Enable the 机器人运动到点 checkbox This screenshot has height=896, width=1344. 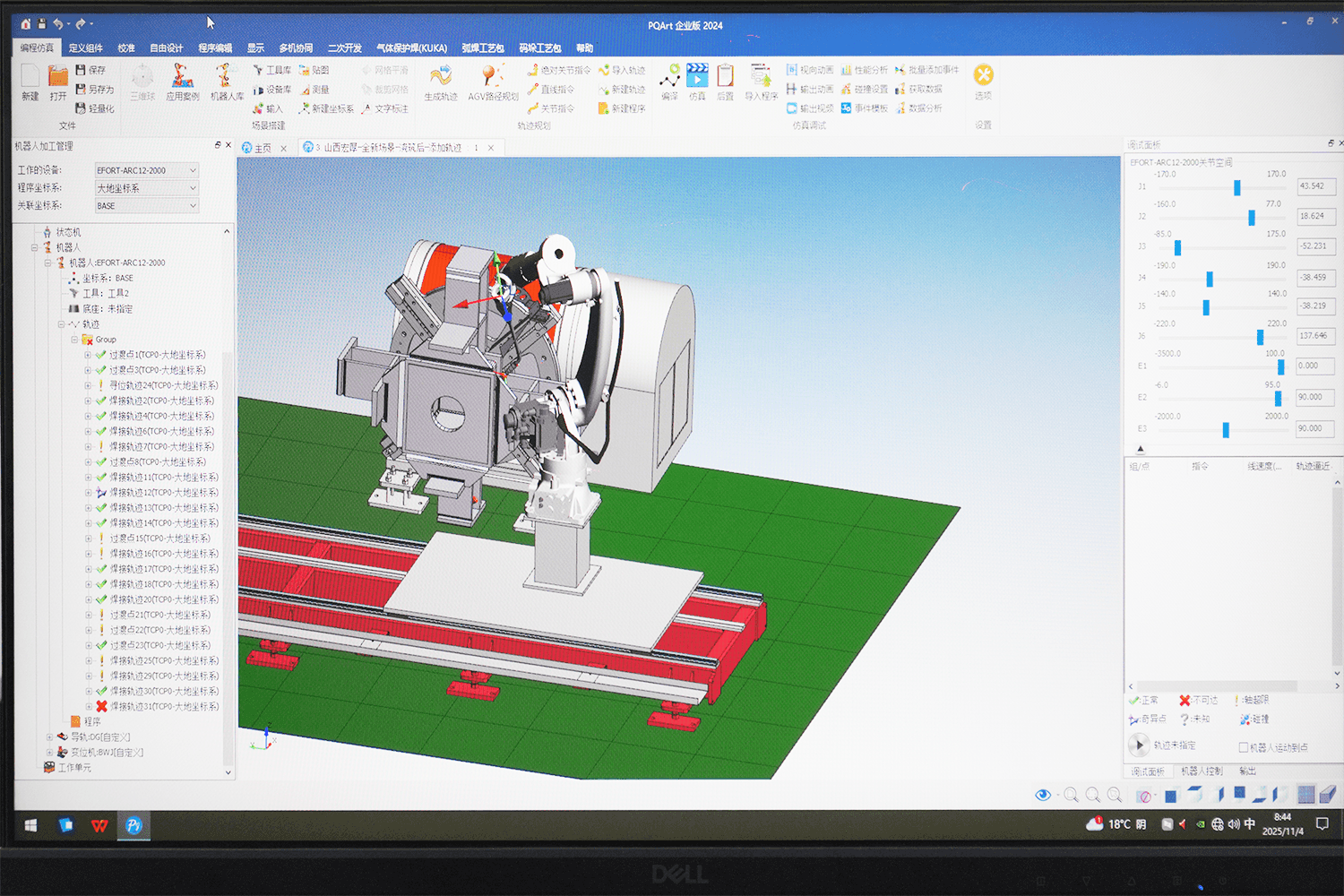click(1244, 747)
